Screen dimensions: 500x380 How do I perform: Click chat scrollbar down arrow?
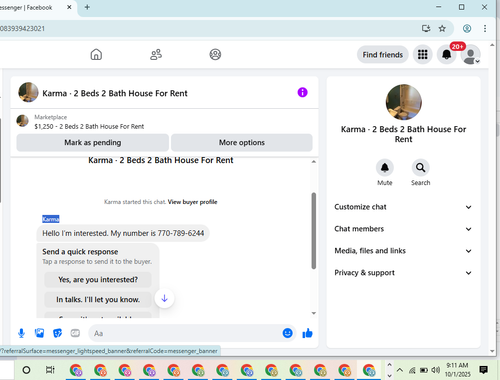tap(314, 313)
